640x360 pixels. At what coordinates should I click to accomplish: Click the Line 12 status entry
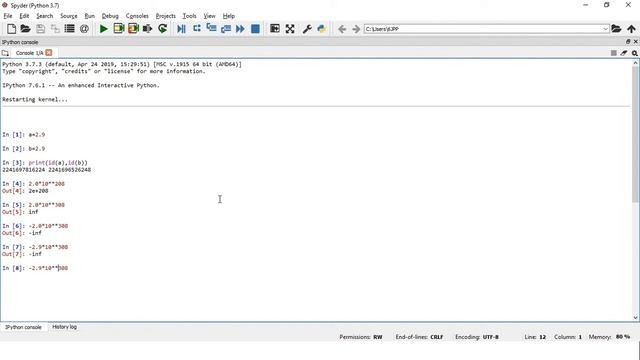[x=535, y=337]
